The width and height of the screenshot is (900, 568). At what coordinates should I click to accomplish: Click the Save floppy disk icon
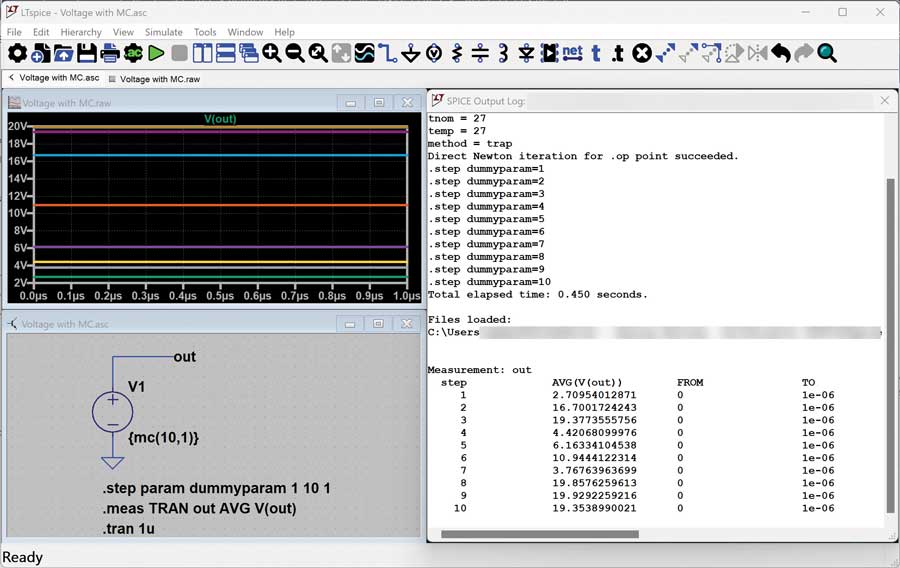pyautogui.click(x=87, y=53)
